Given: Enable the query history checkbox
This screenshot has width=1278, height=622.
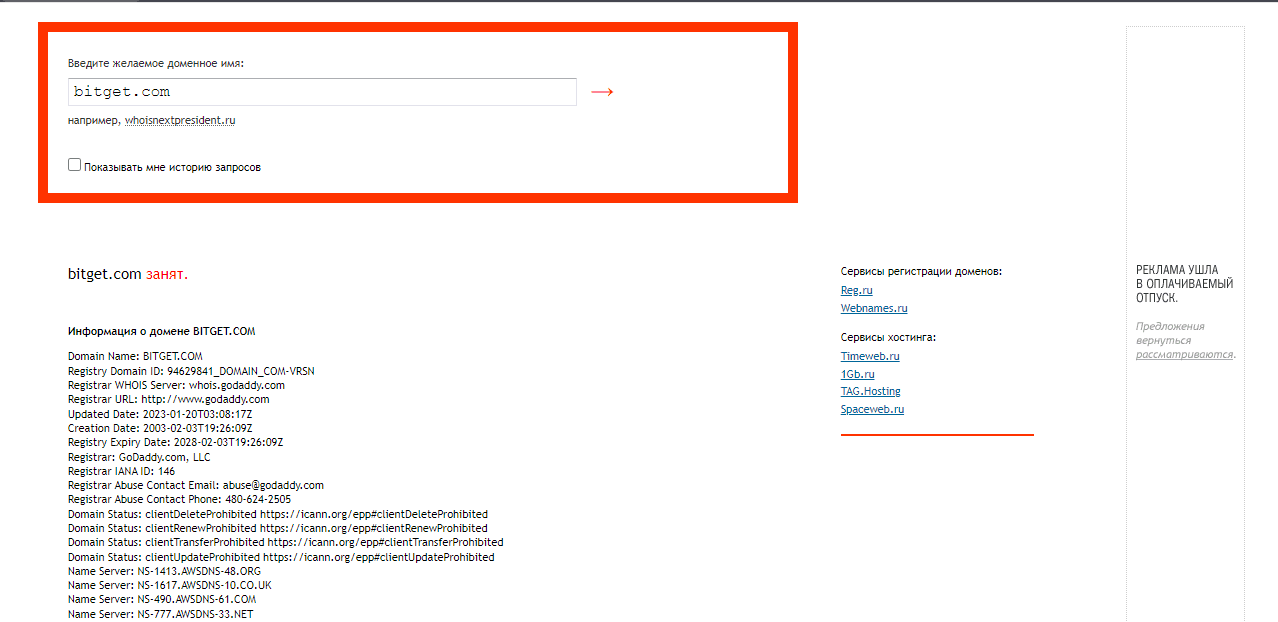Looking at the screenshot, I should 74,165.
